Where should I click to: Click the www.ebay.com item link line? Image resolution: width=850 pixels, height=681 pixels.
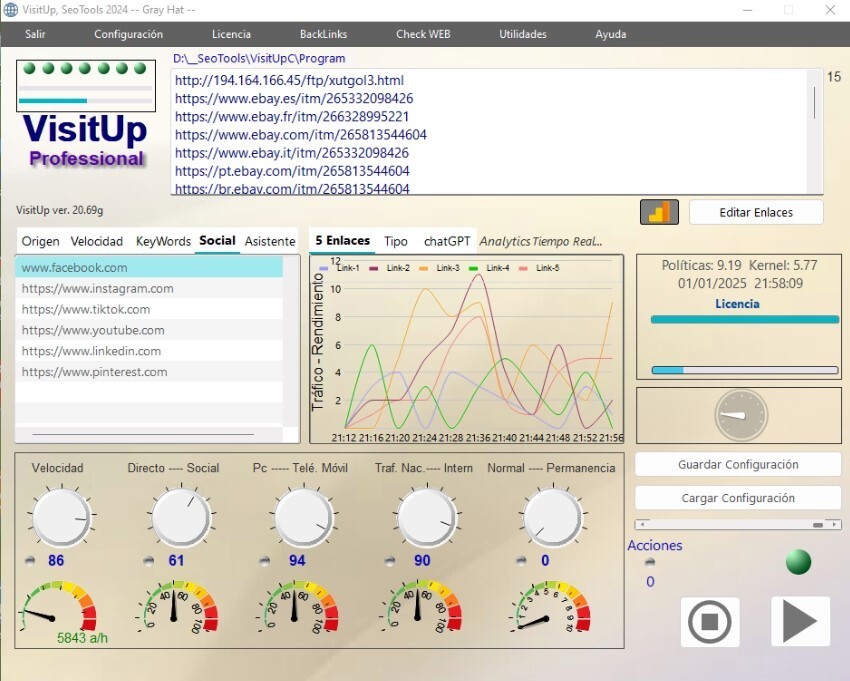pos(300,134)
